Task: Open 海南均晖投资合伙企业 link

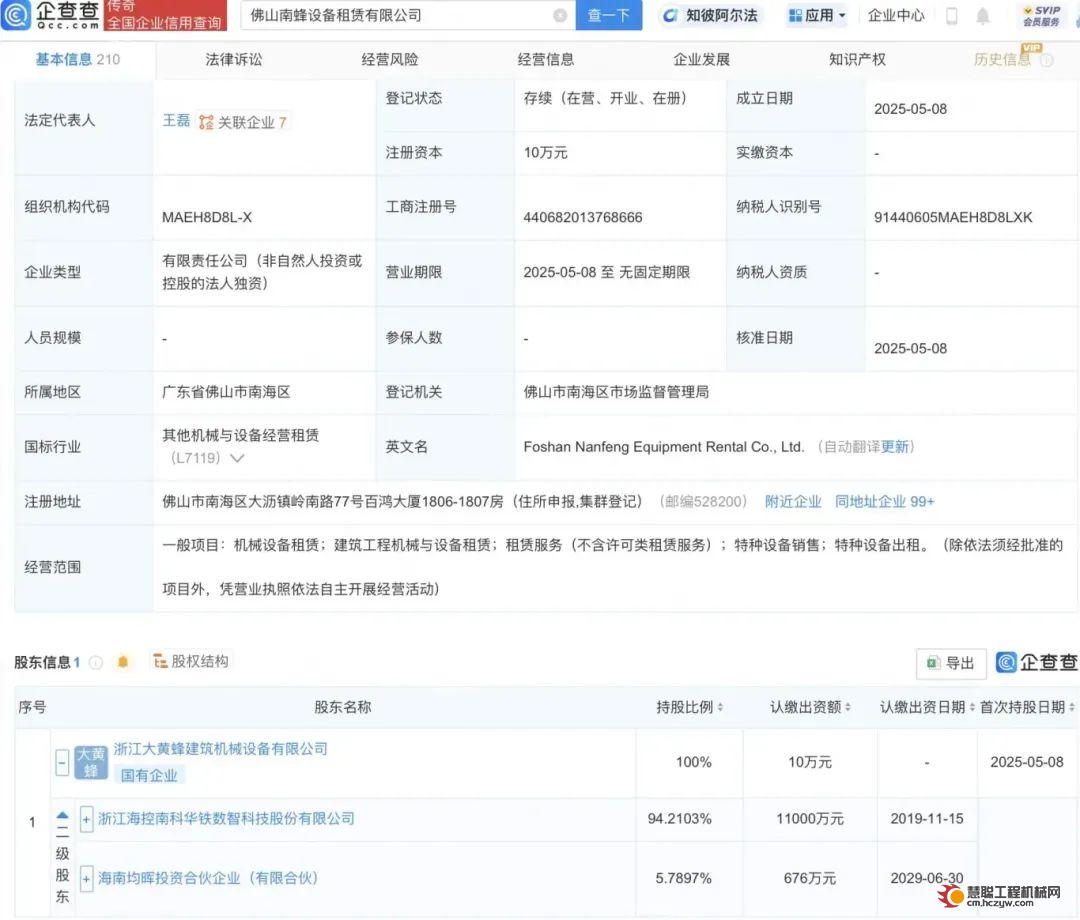Action: [207, 879]
